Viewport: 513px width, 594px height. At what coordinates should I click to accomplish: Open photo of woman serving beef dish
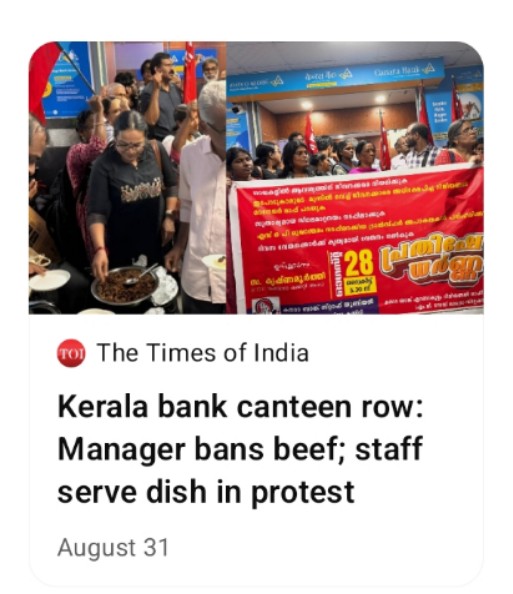point(128,178)
